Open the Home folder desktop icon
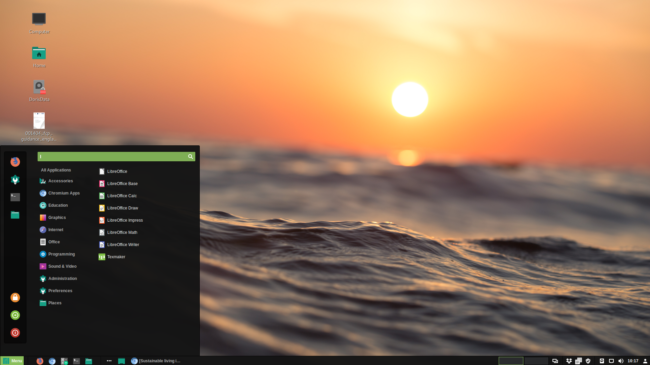Image resolution: width=650 pixels, height=365 pixels. point(39,57)
